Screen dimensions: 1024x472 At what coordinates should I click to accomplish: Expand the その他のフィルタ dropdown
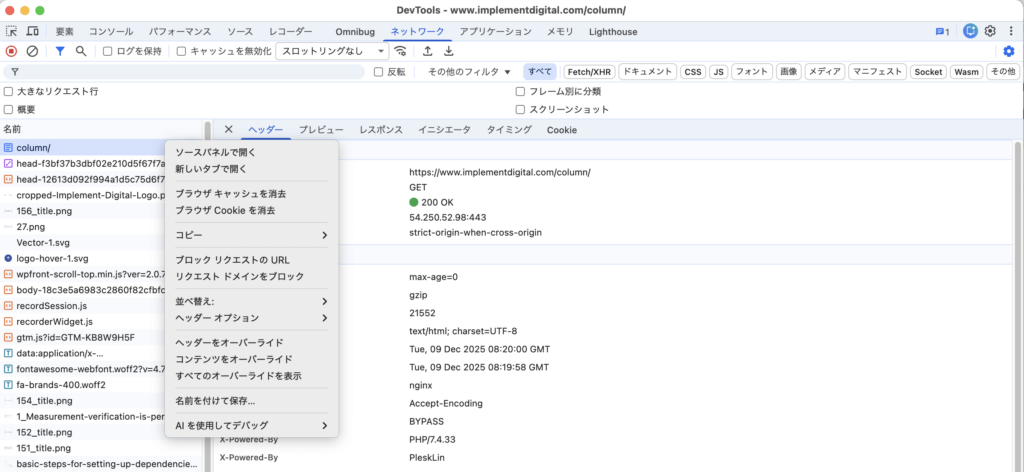point(469,72)
